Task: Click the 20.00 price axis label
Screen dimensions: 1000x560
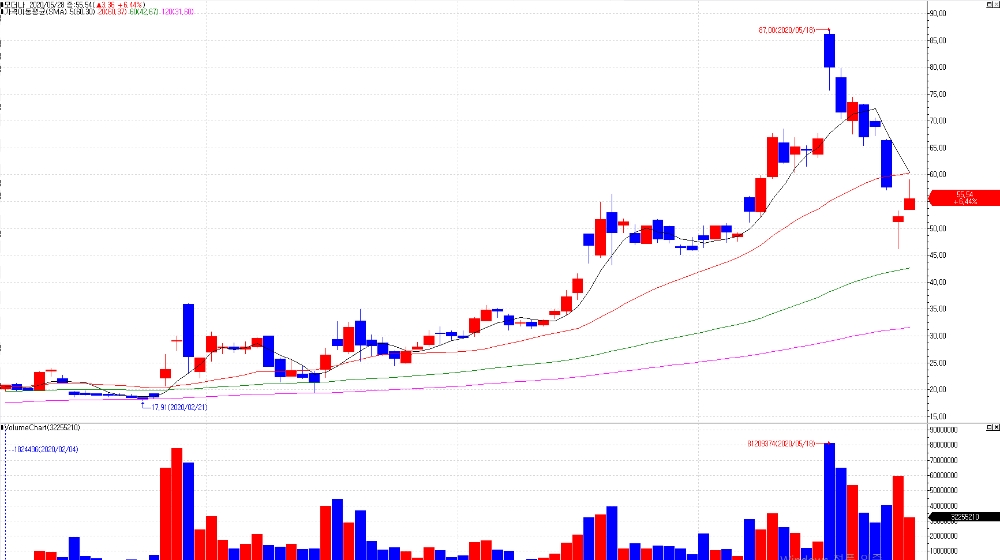Action: 938,390
